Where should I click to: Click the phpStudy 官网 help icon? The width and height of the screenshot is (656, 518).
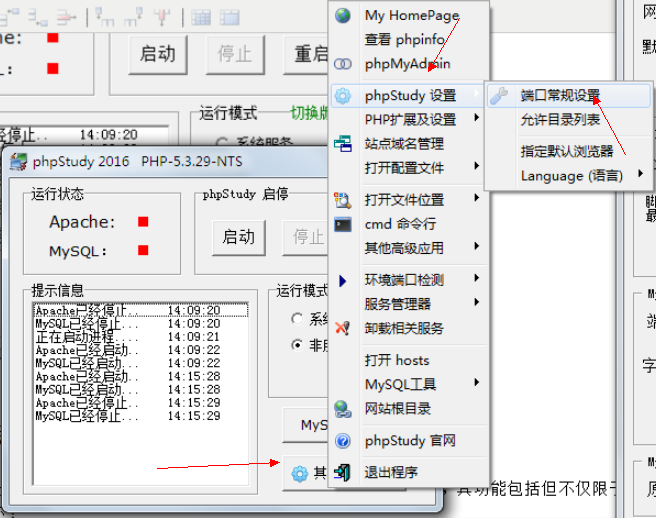point(343,441)
